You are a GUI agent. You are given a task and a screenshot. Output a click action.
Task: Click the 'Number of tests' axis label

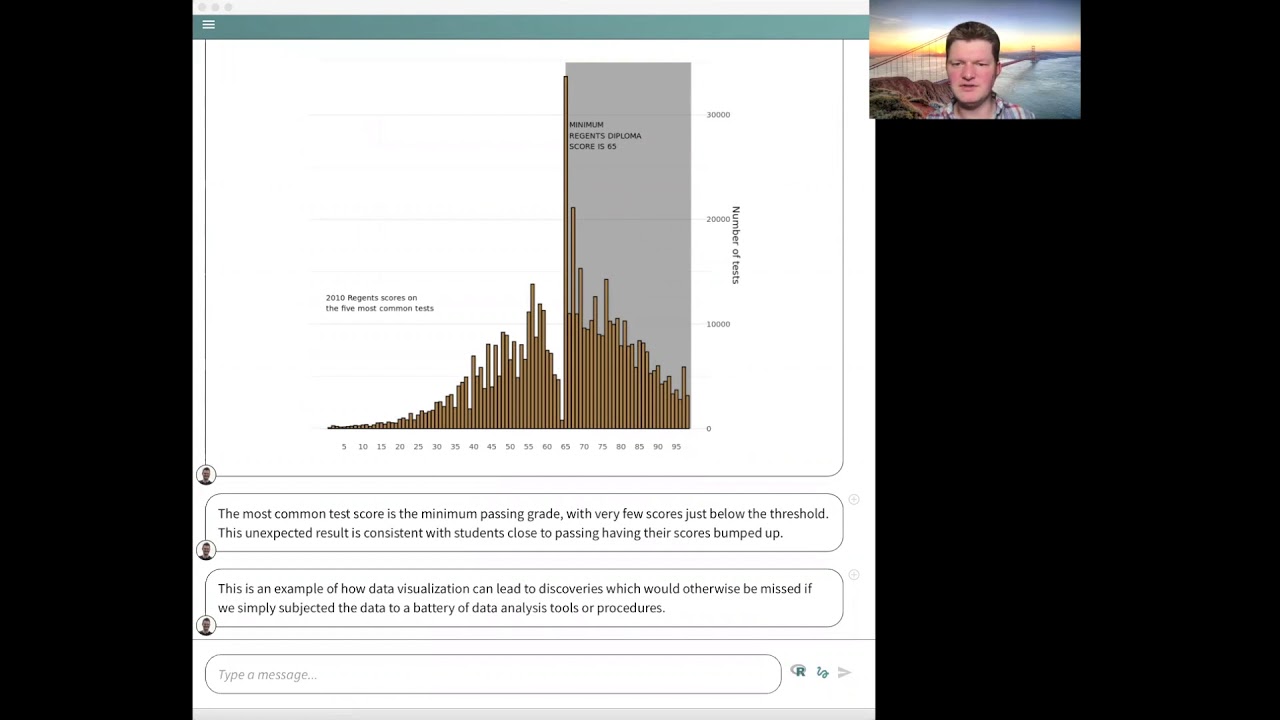tap(736, 245)
